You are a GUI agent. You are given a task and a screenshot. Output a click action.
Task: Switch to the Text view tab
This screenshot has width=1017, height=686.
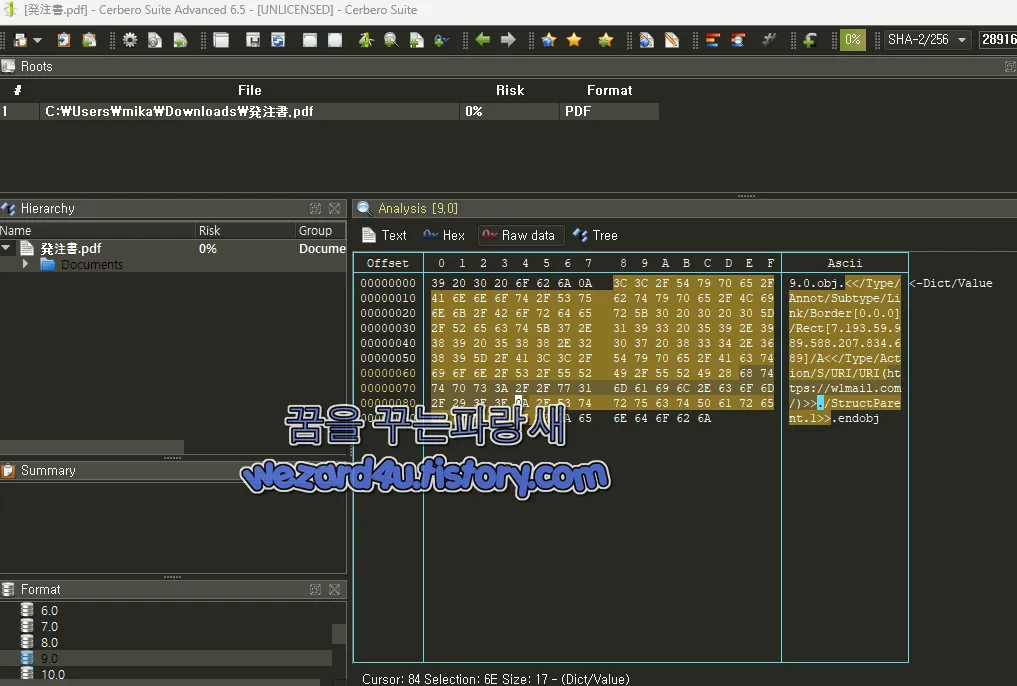385,235
